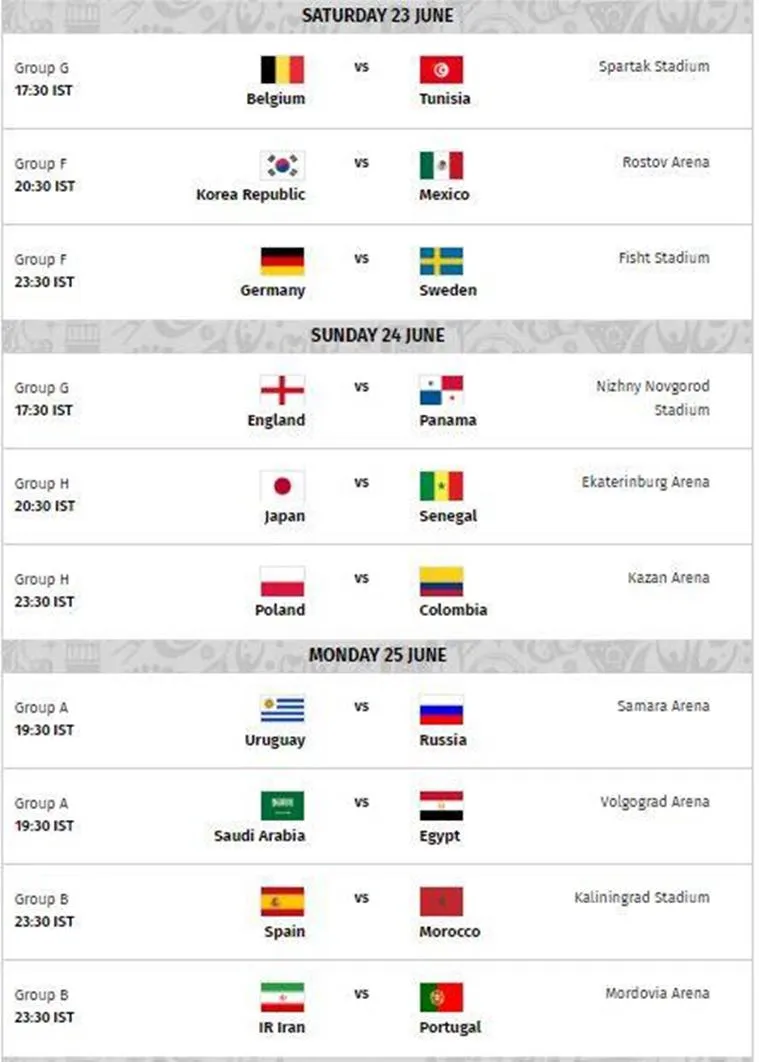Image resolution: width=759 pixels, height=1062 pixels.
Task: Click the Sweden flag icon
Action: (441, 261)
